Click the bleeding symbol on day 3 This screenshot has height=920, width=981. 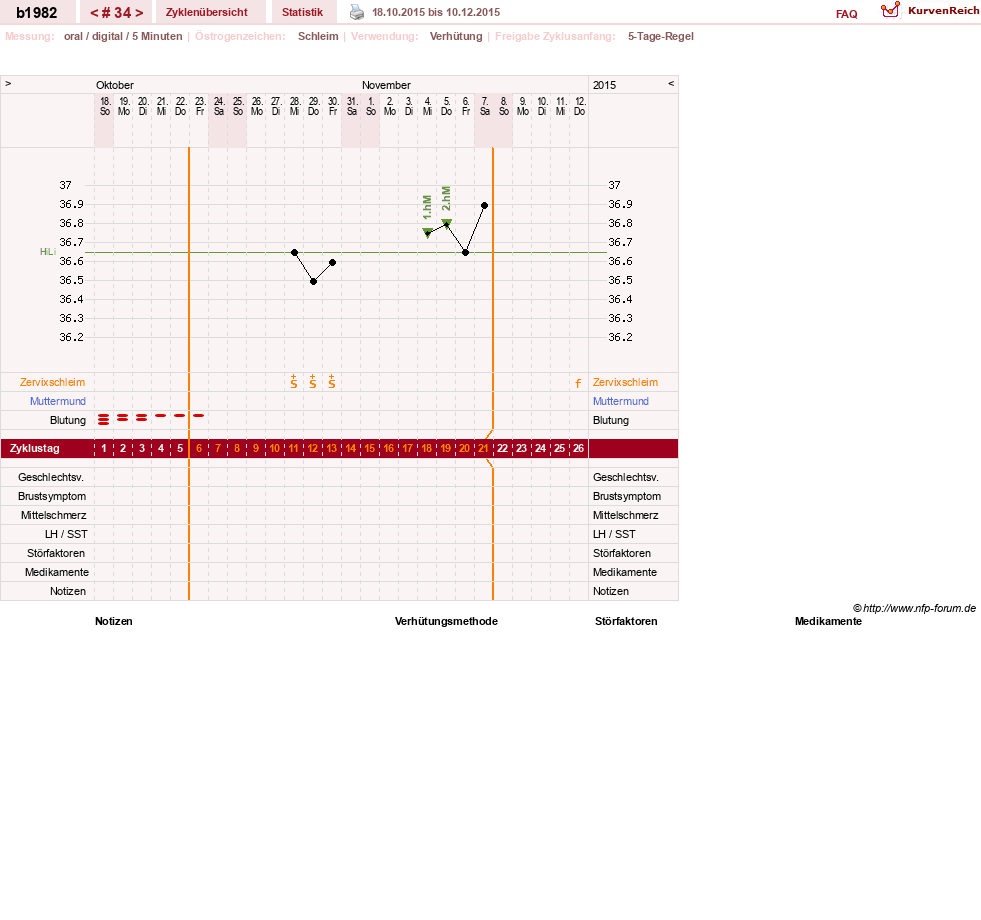(x=142, y=417)
